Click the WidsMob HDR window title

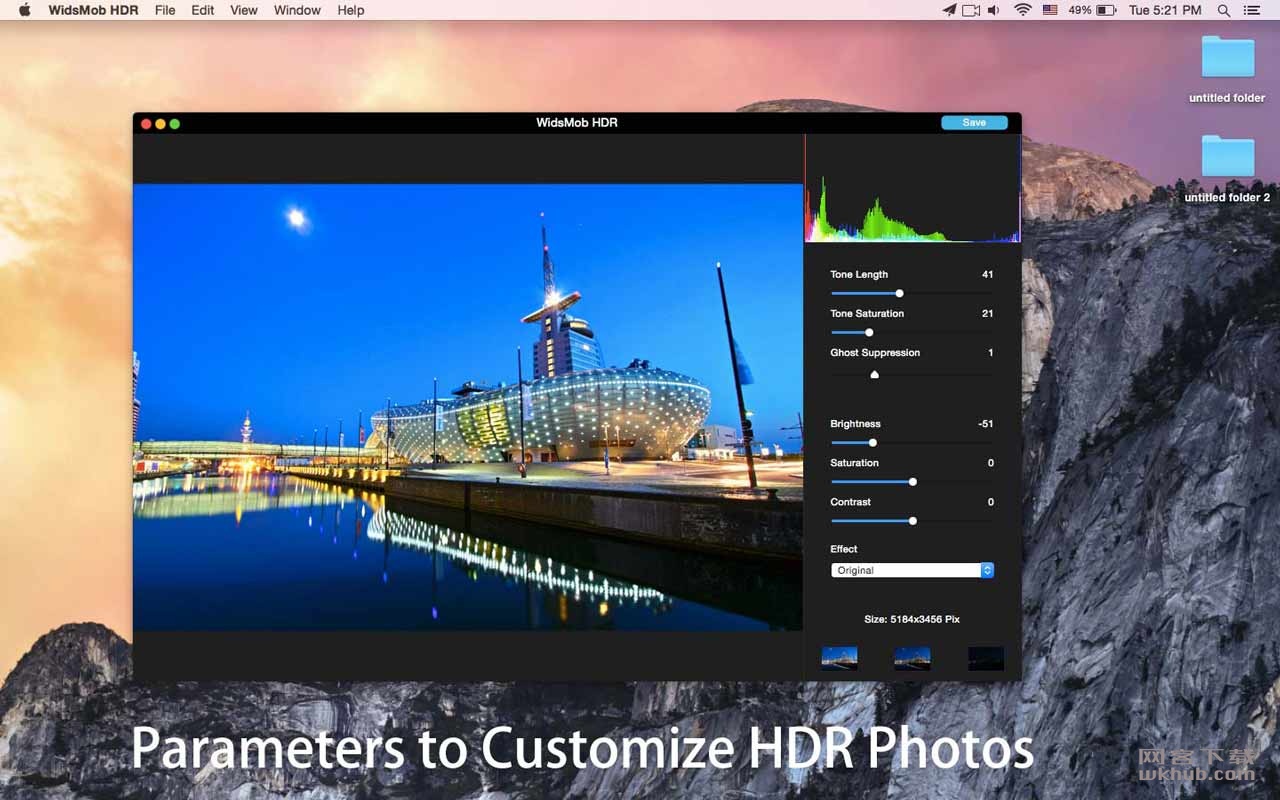coord(577,122)
